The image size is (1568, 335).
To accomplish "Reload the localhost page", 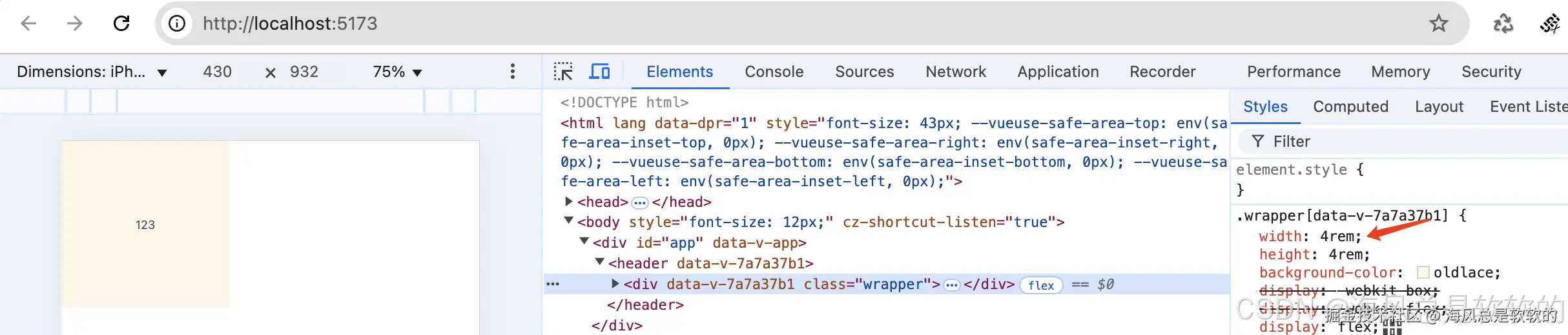I will click(121, 24).
